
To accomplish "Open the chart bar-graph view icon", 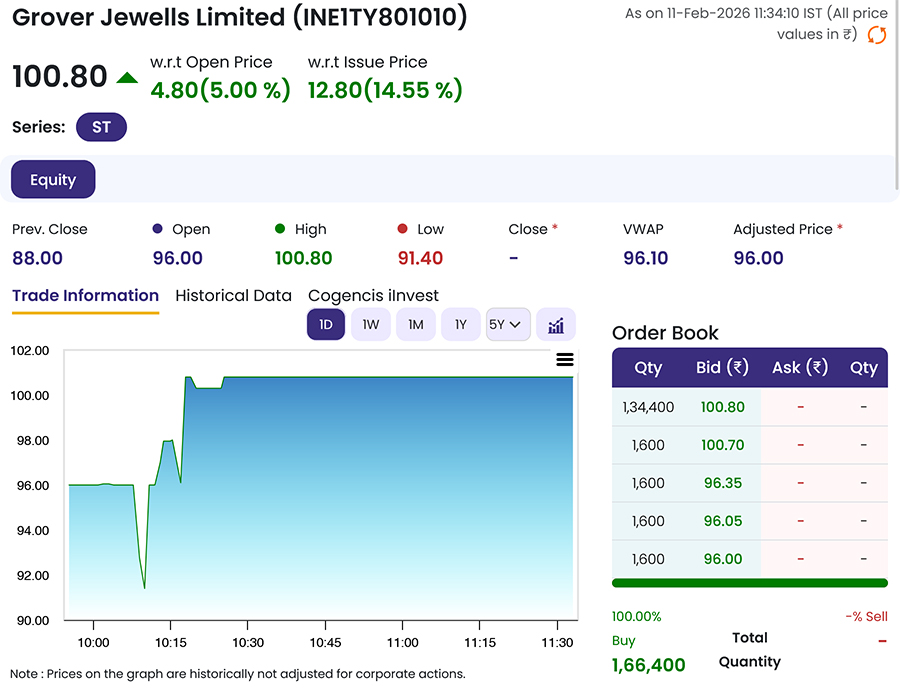I will [x=556, y=324].
